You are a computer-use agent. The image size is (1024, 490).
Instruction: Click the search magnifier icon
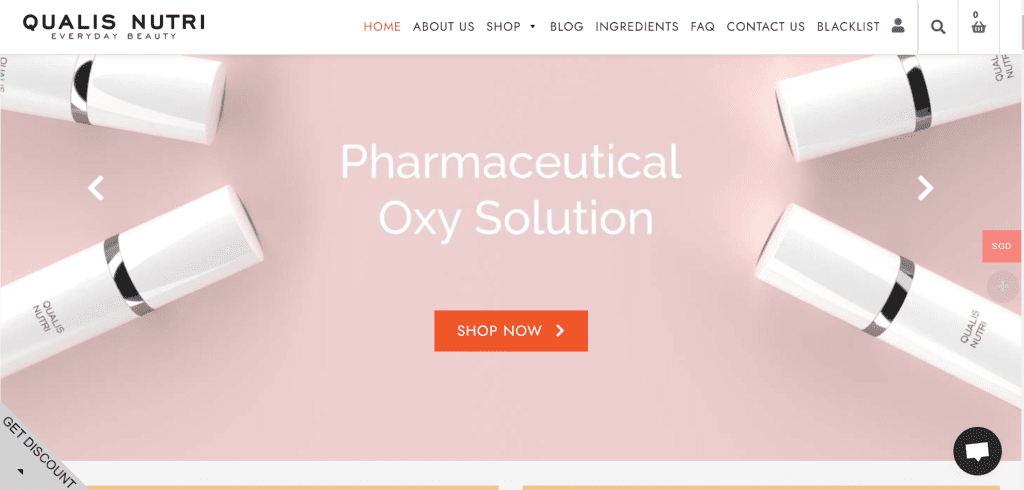938,27
